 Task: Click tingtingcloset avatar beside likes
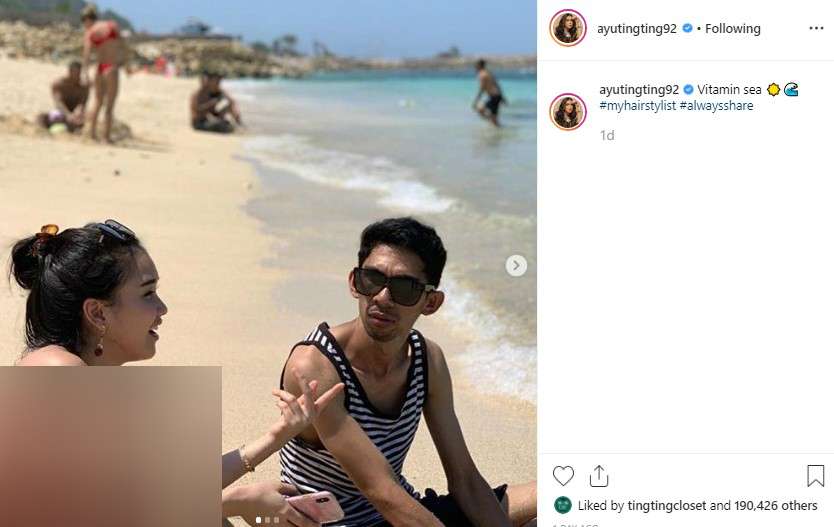pos(563,505)
